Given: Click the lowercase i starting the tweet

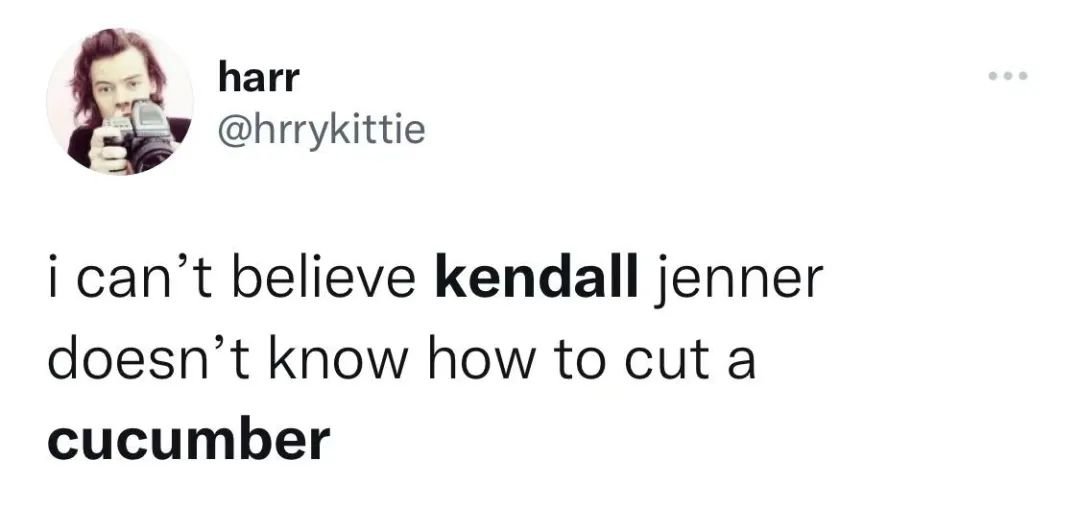Looking at the screenshot, I should click(x=54, y=280).
